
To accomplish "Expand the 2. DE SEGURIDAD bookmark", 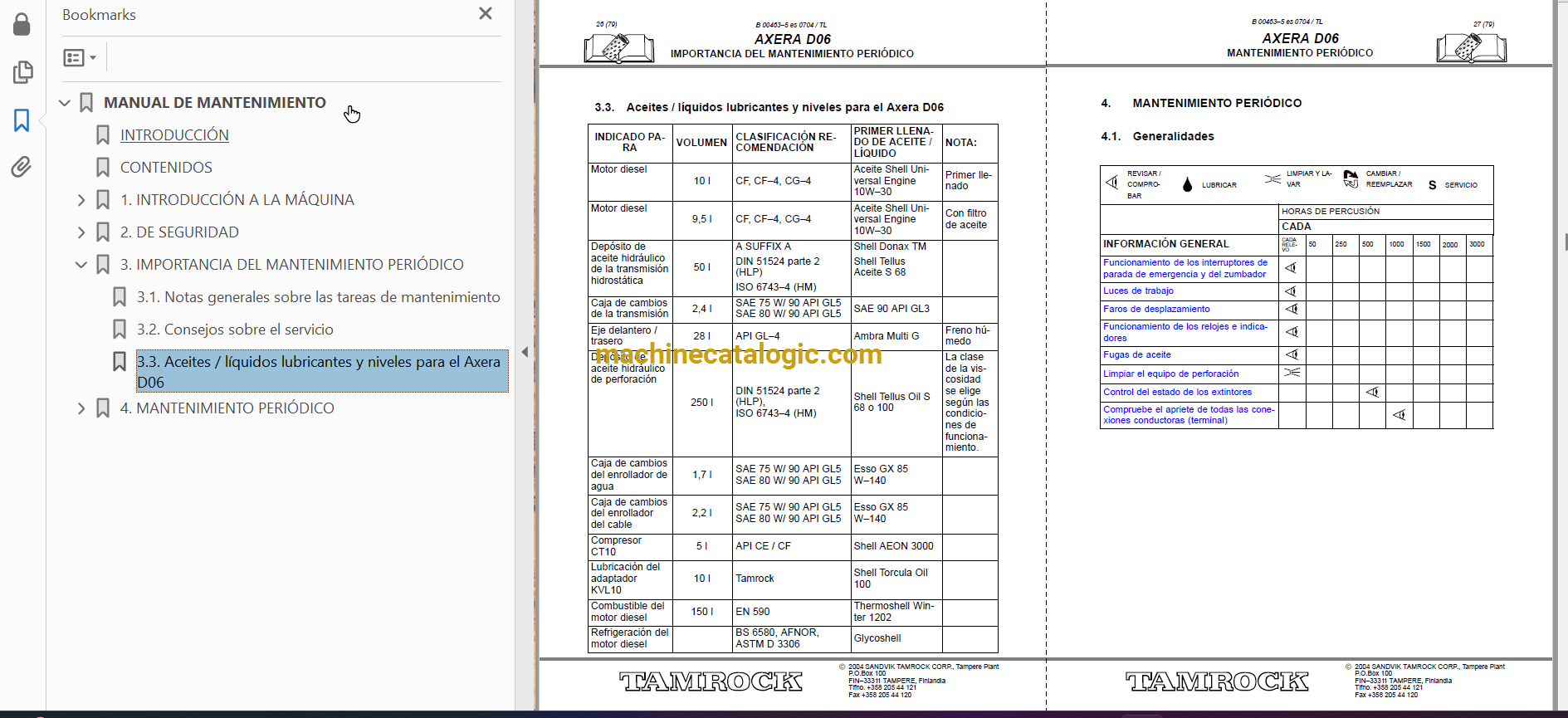I will (81, 232).
